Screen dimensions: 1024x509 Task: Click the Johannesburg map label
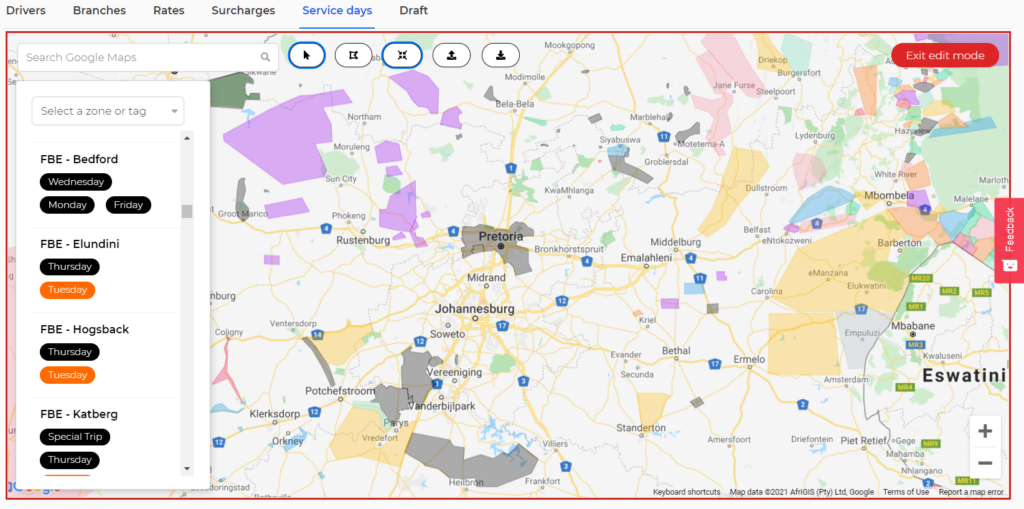pos(475,308)
